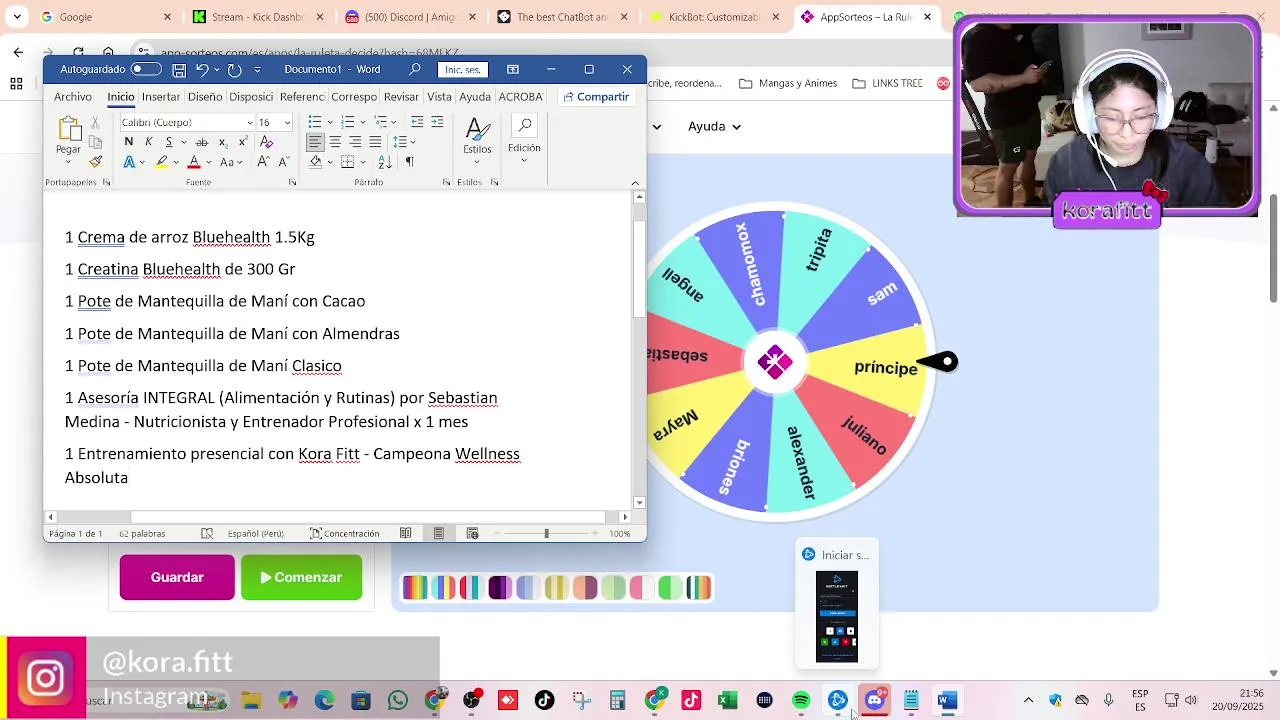
Task: Click the Save disk icon in Word title bar
Action: [x=179, y=70]
